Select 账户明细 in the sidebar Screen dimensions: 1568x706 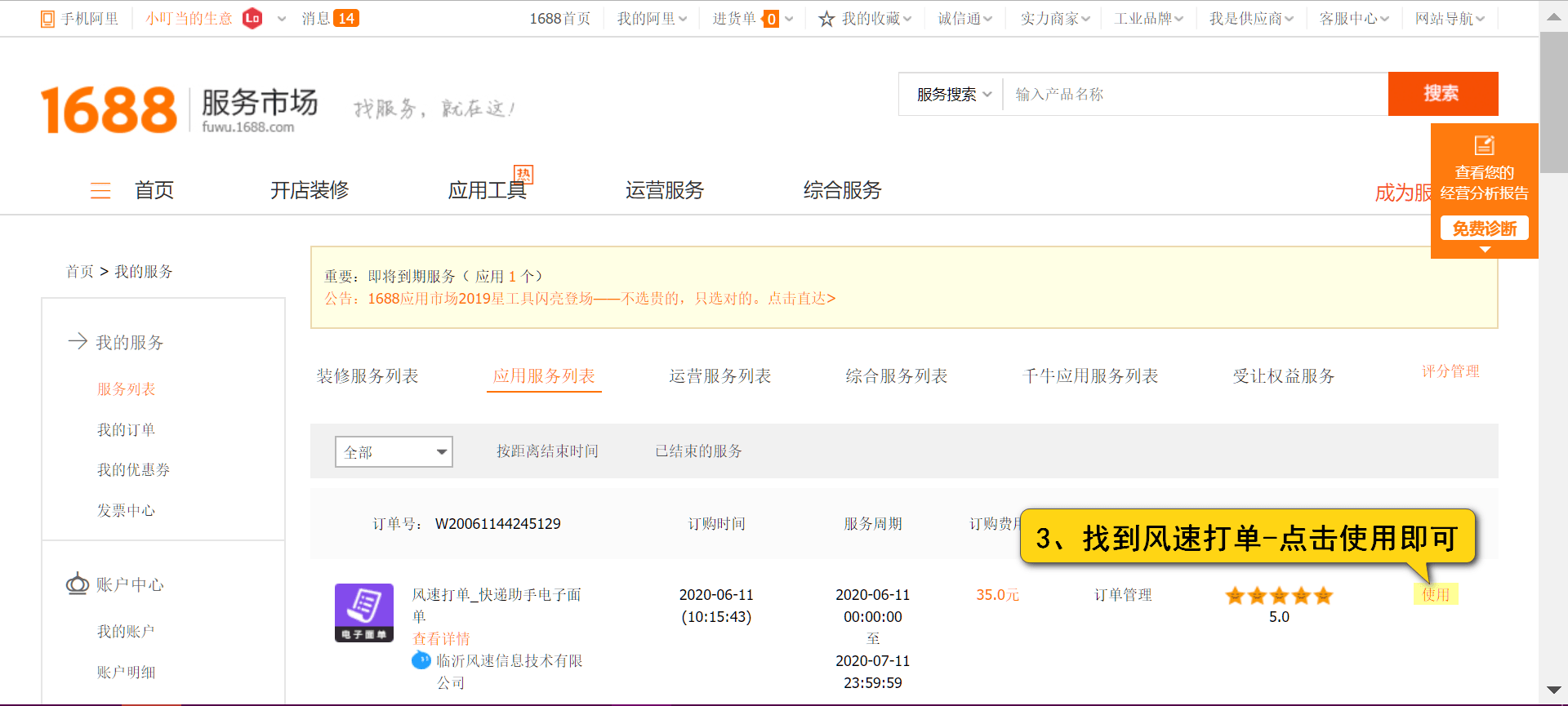(x=127, y=672)
